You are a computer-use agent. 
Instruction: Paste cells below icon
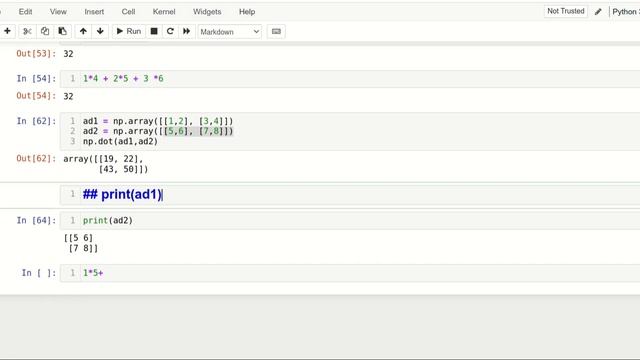[x=62, y=31]
